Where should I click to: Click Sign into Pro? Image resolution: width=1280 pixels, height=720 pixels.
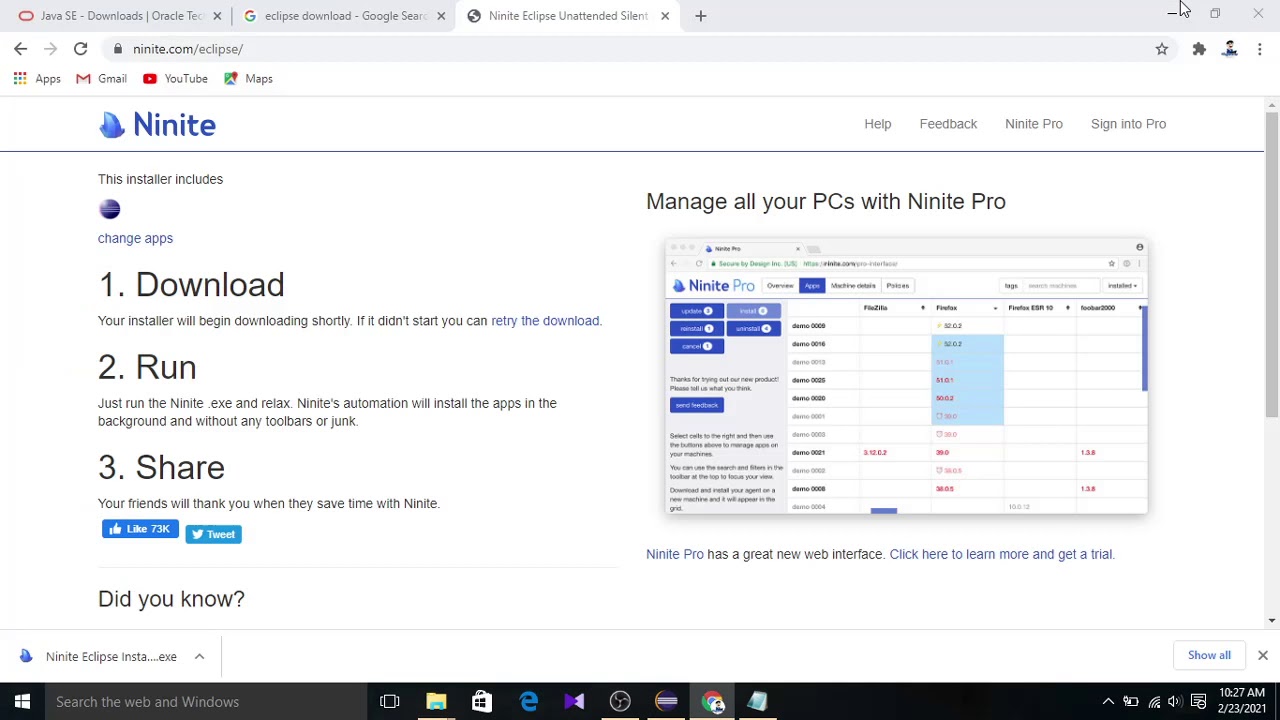point(1128,124)
